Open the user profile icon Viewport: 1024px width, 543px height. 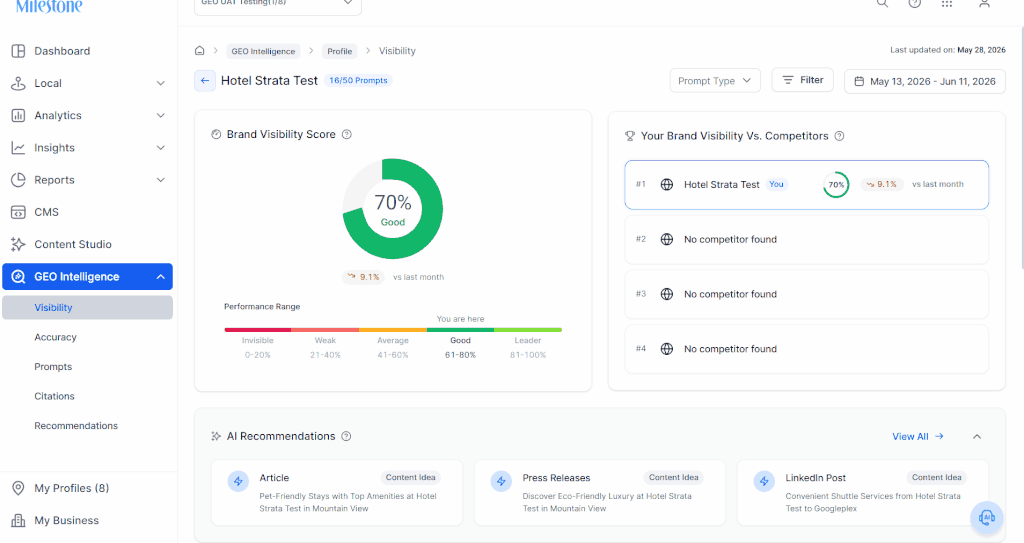pos(984,3)
